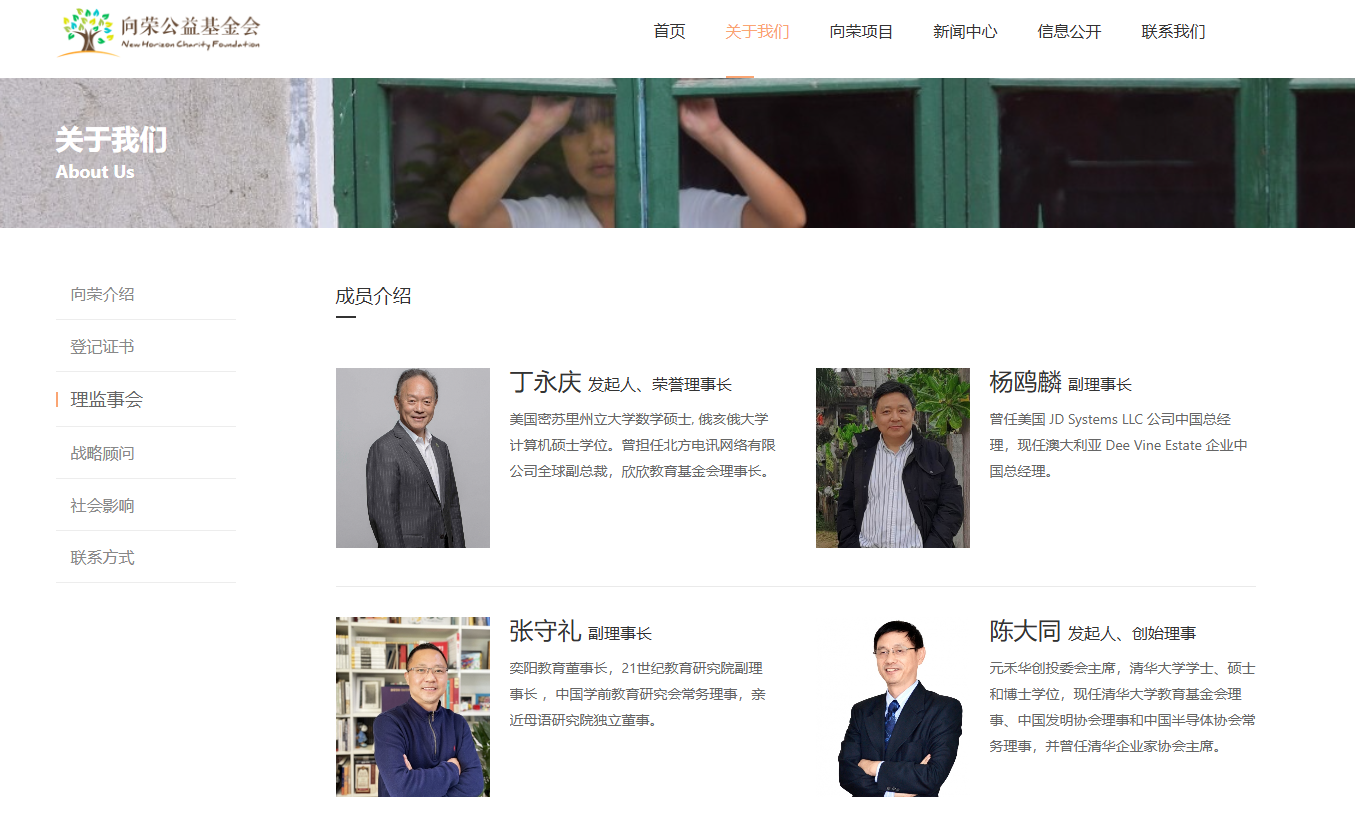Viewport: 1355px width, 822px height.
Task: Select 向荣介绍 in the sidebar
Action: [146, 294]
